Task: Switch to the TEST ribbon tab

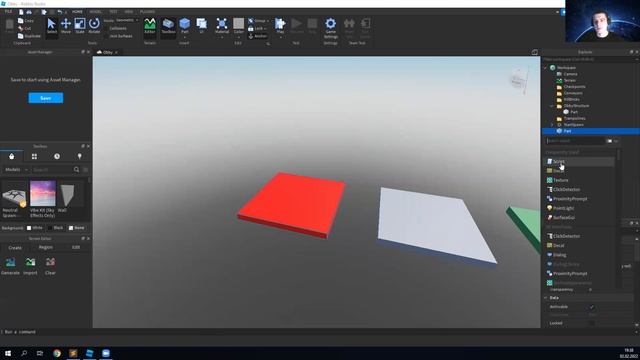Action: (113, 12)
